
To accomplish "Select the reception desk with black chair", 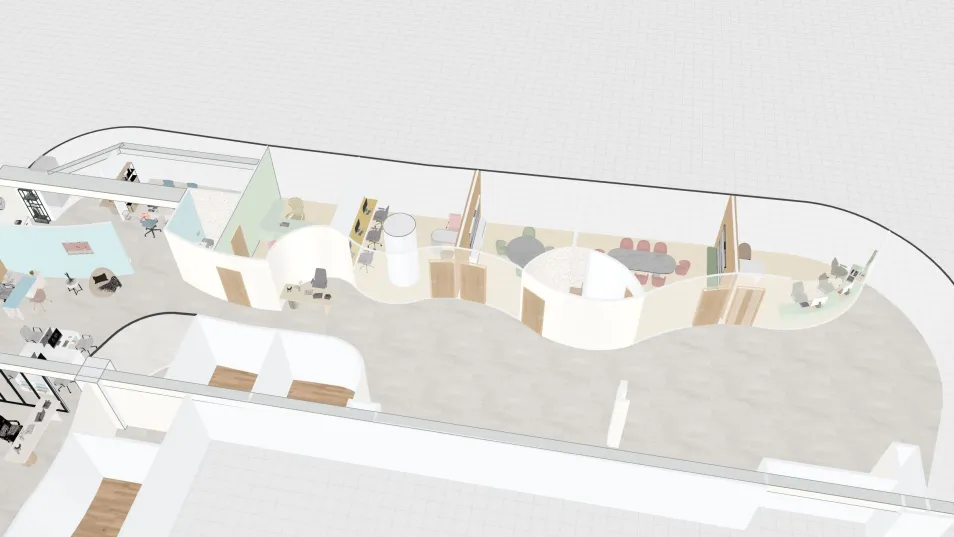I will 309,293.
